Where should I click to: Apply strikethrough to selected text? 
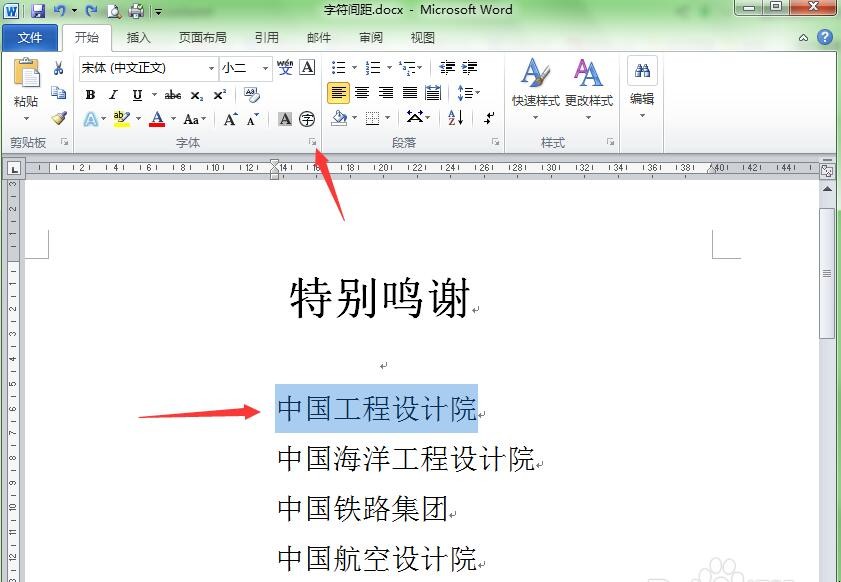[173, 95]
